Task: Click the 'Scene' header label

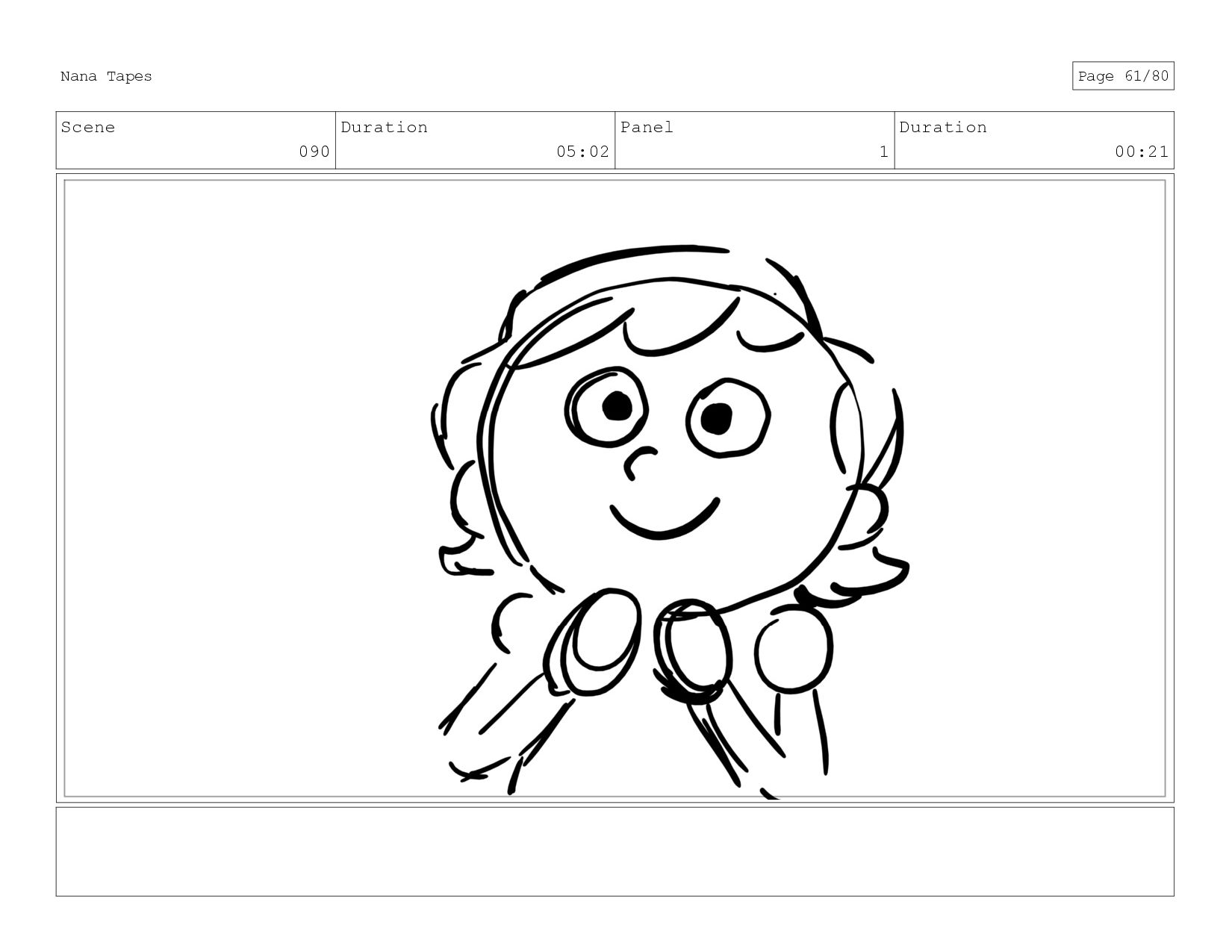Action: click(88, 128)
